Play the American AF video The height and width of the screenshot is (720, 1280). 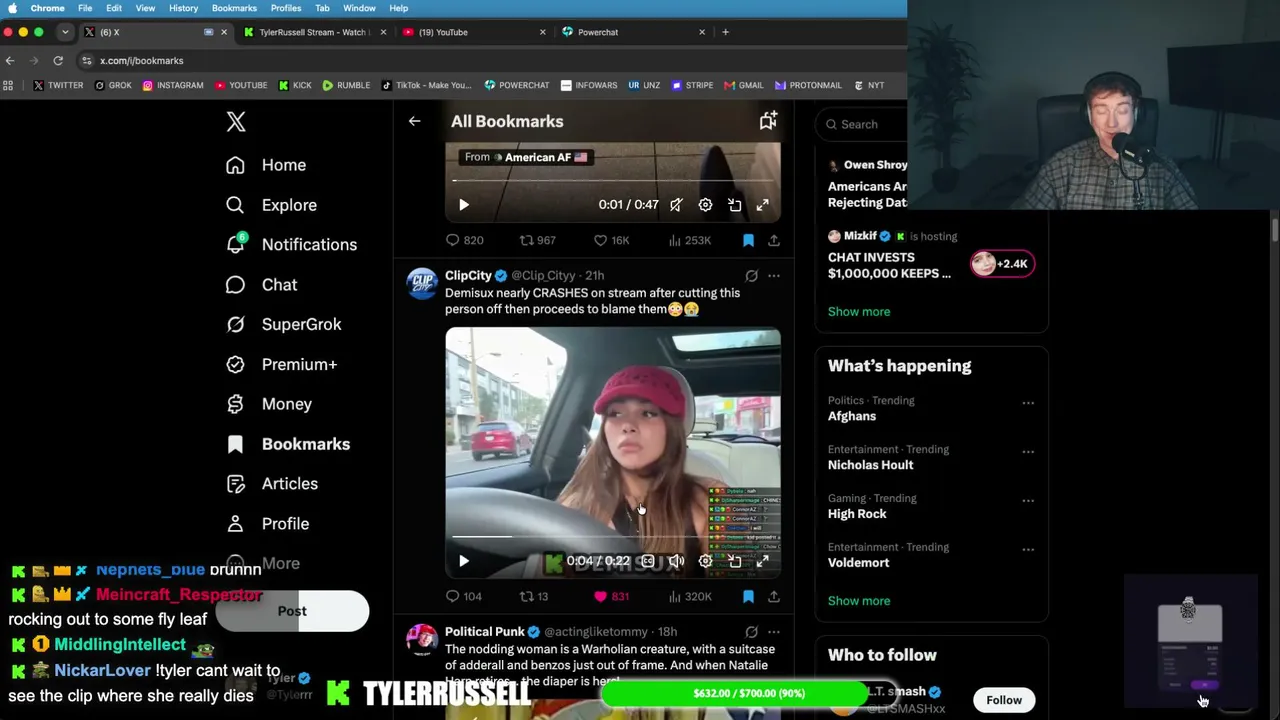[464, 205]
